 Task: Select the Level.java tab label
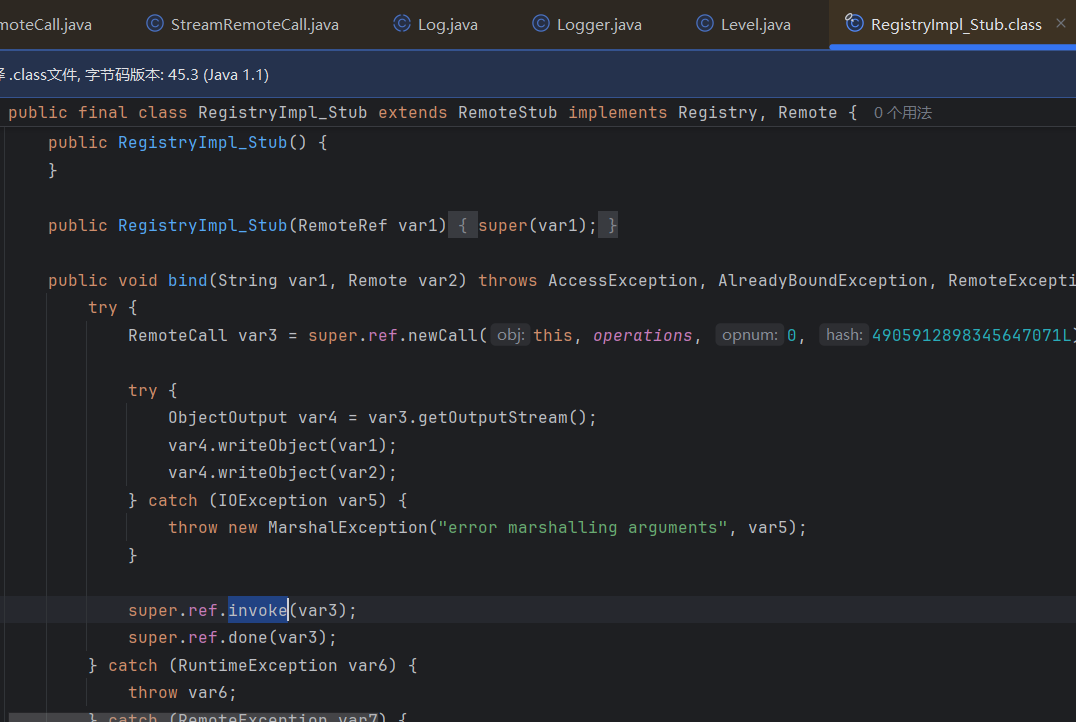[x=755, y=24]
